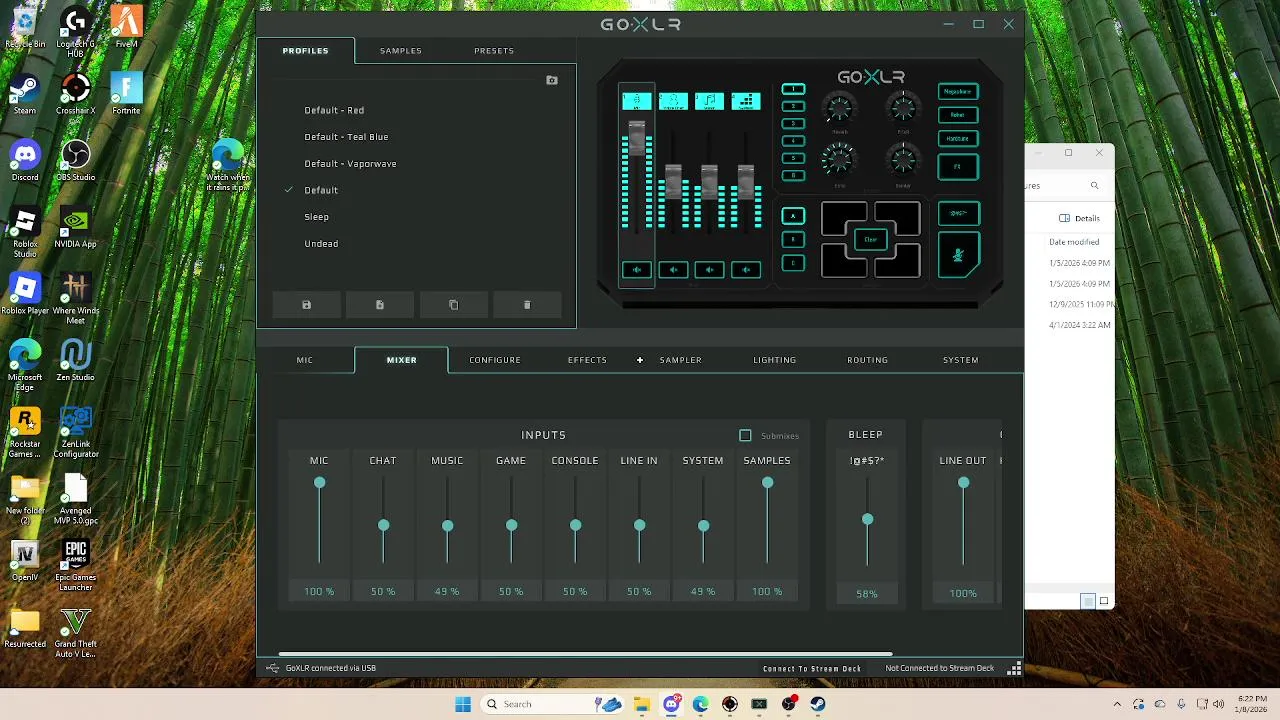Image resolution: width=1280 pixels, height=720 pixels.
Task: Click the delete profile trash icon
Action: 527,305
